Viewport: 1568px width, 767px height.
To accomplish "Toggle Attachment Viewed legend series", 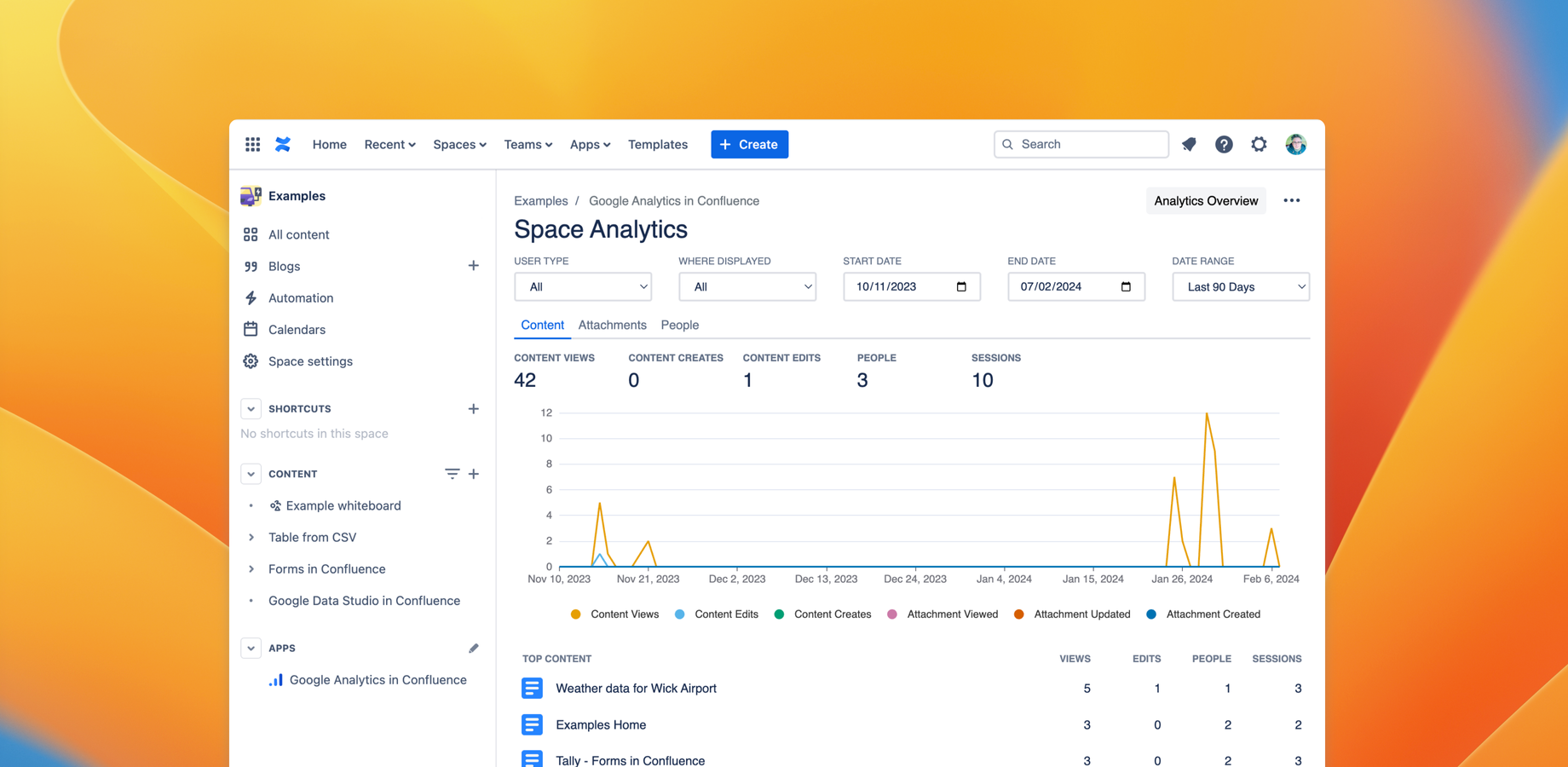I will pyautogui.click(x=942, y=614).
